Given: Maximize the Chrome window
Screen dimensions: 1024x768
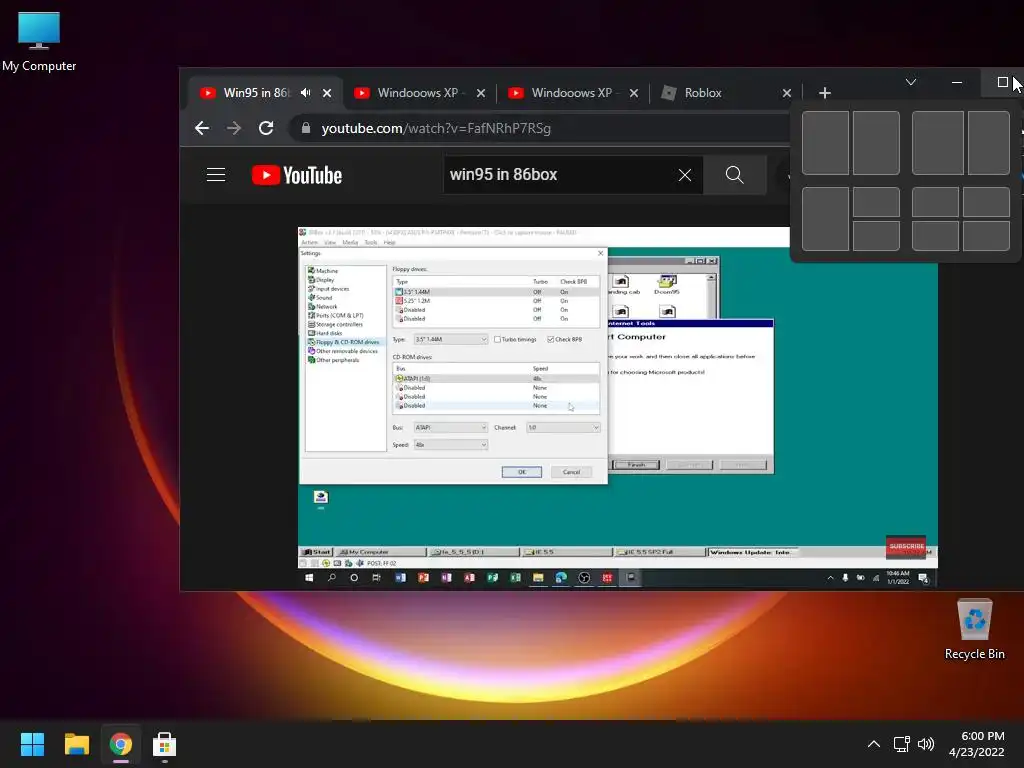Looking at the screenshot, I should [1002, 82].
